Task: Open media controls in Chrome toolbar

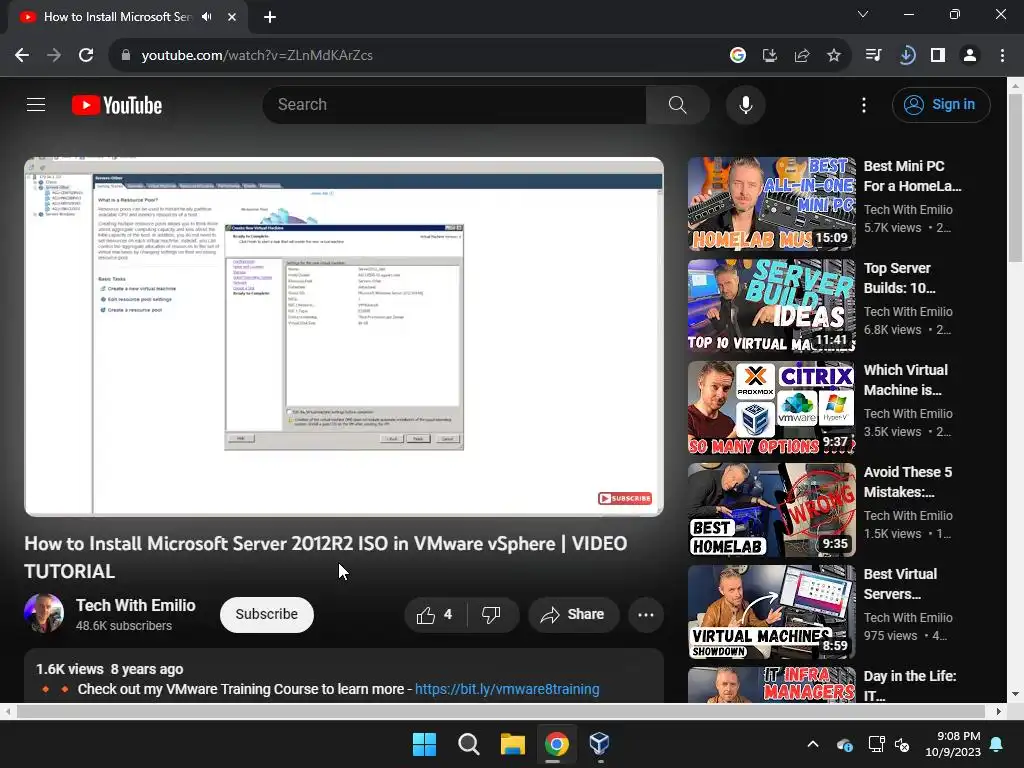Action: point(873,55)
